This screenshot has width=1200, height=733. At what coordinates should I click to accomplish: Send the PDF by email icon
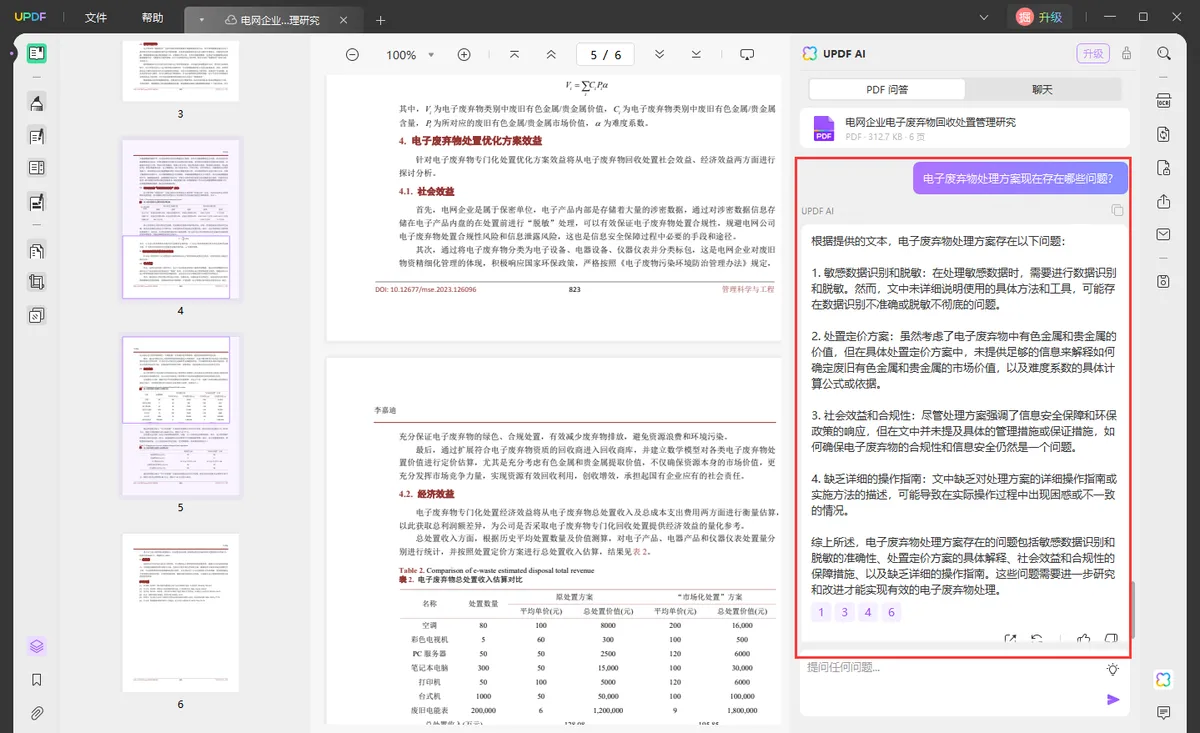click(x=1164, y=234)
